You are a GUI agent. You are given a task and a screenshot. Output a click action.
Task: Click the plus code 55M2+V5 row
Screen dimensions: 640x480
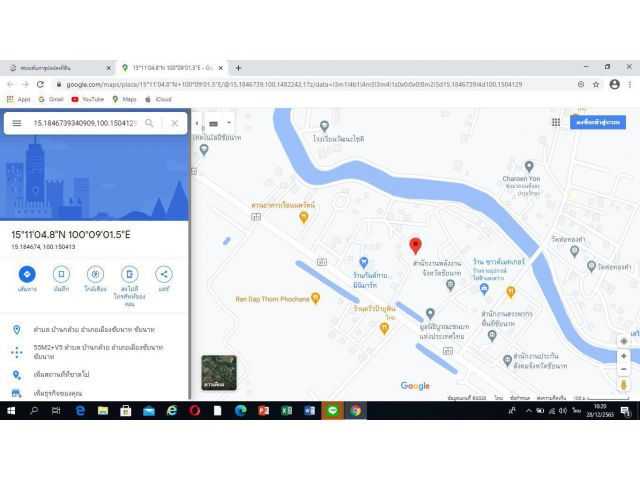coord(94,352)
